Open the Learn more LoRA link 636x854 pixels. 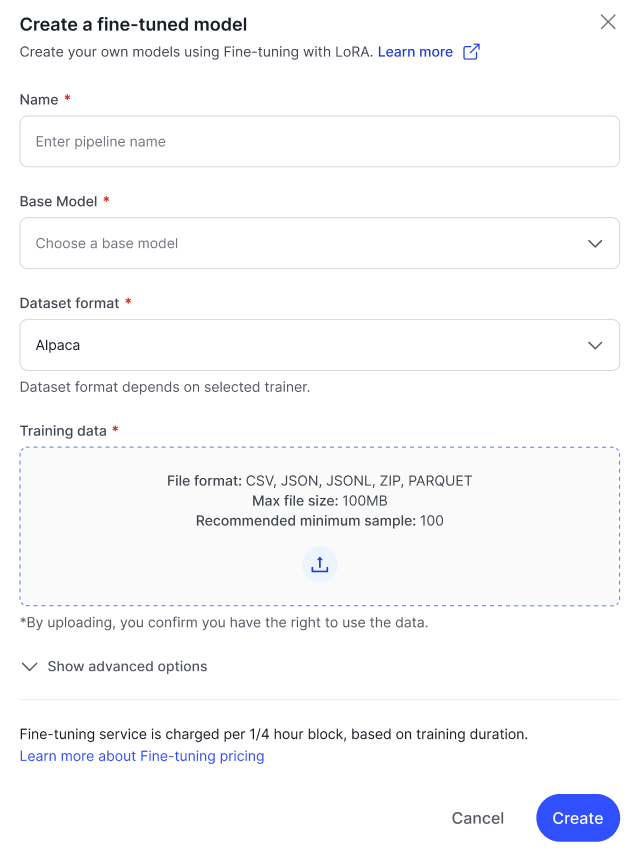tap(415, 52)
